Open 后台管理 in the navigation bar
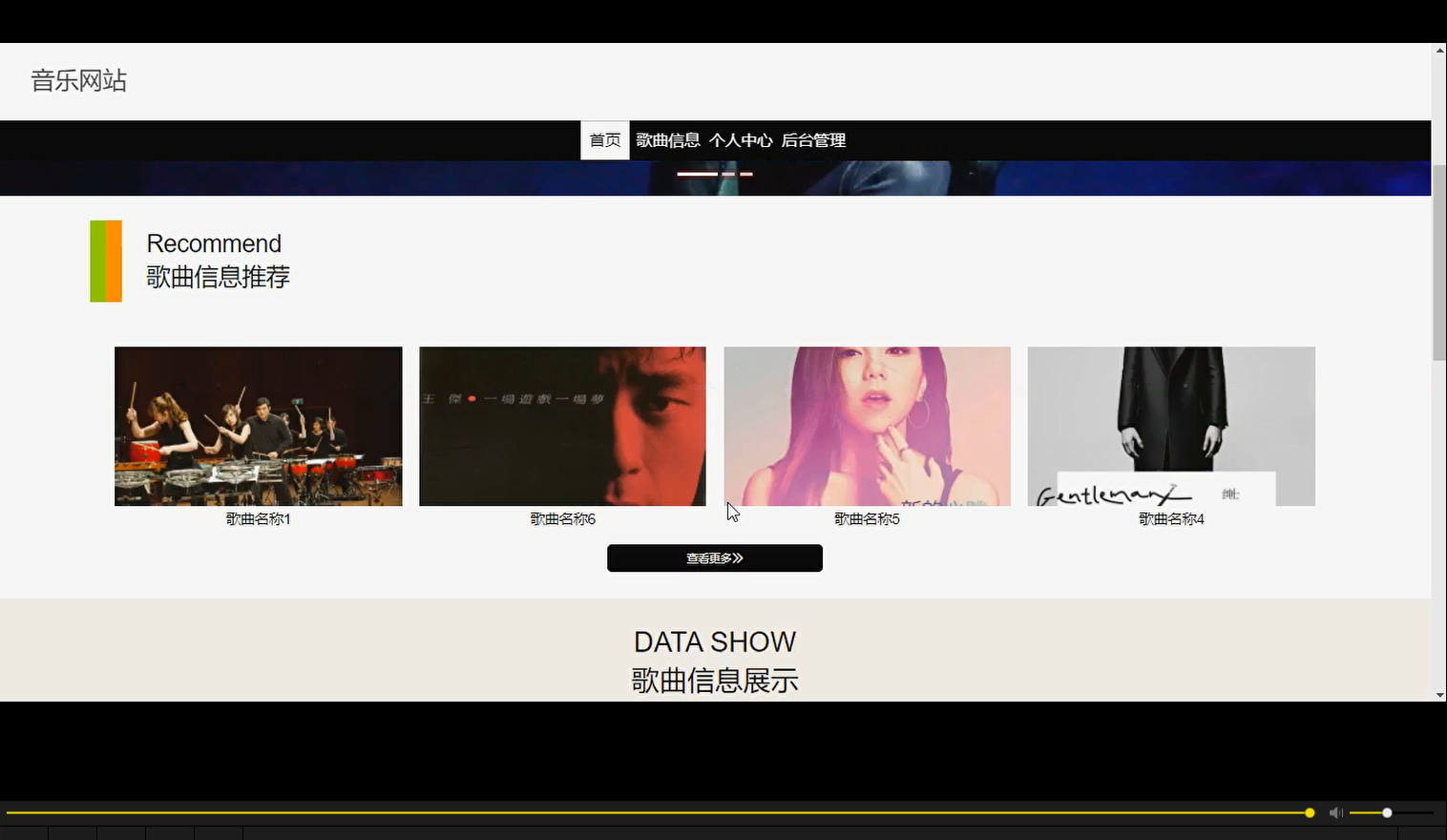1447x840 pixels. [x=813, y=140]
